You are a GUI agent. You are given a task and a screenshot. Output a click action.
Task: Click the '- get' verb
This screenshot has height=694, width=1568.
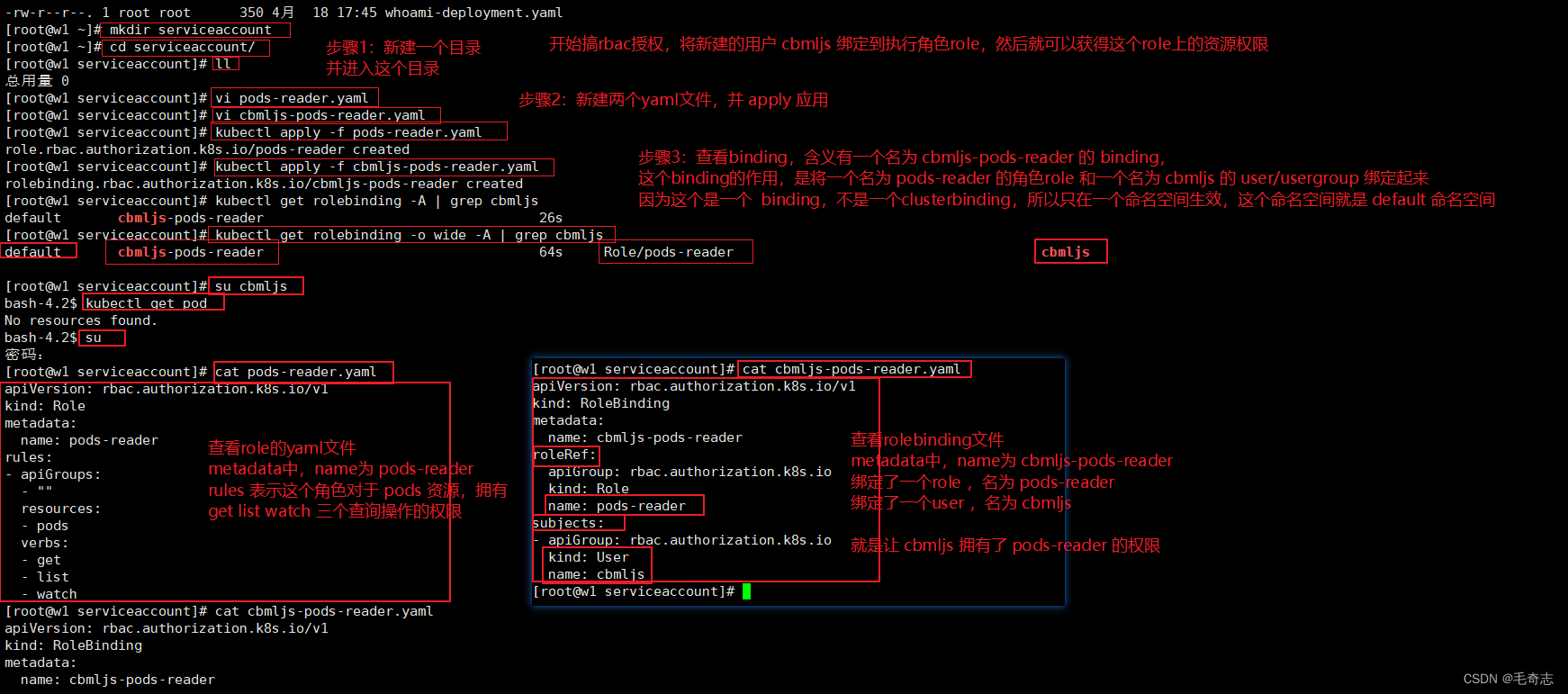click(x=41, y=560)
